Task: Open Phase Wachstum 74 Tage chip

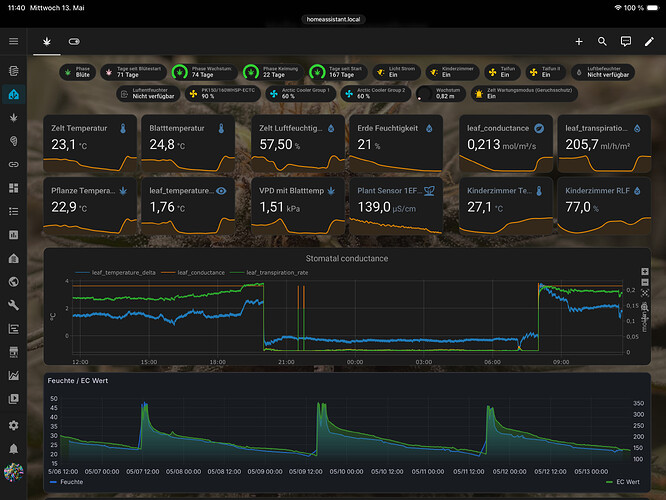Action: [x=205, y=72]
